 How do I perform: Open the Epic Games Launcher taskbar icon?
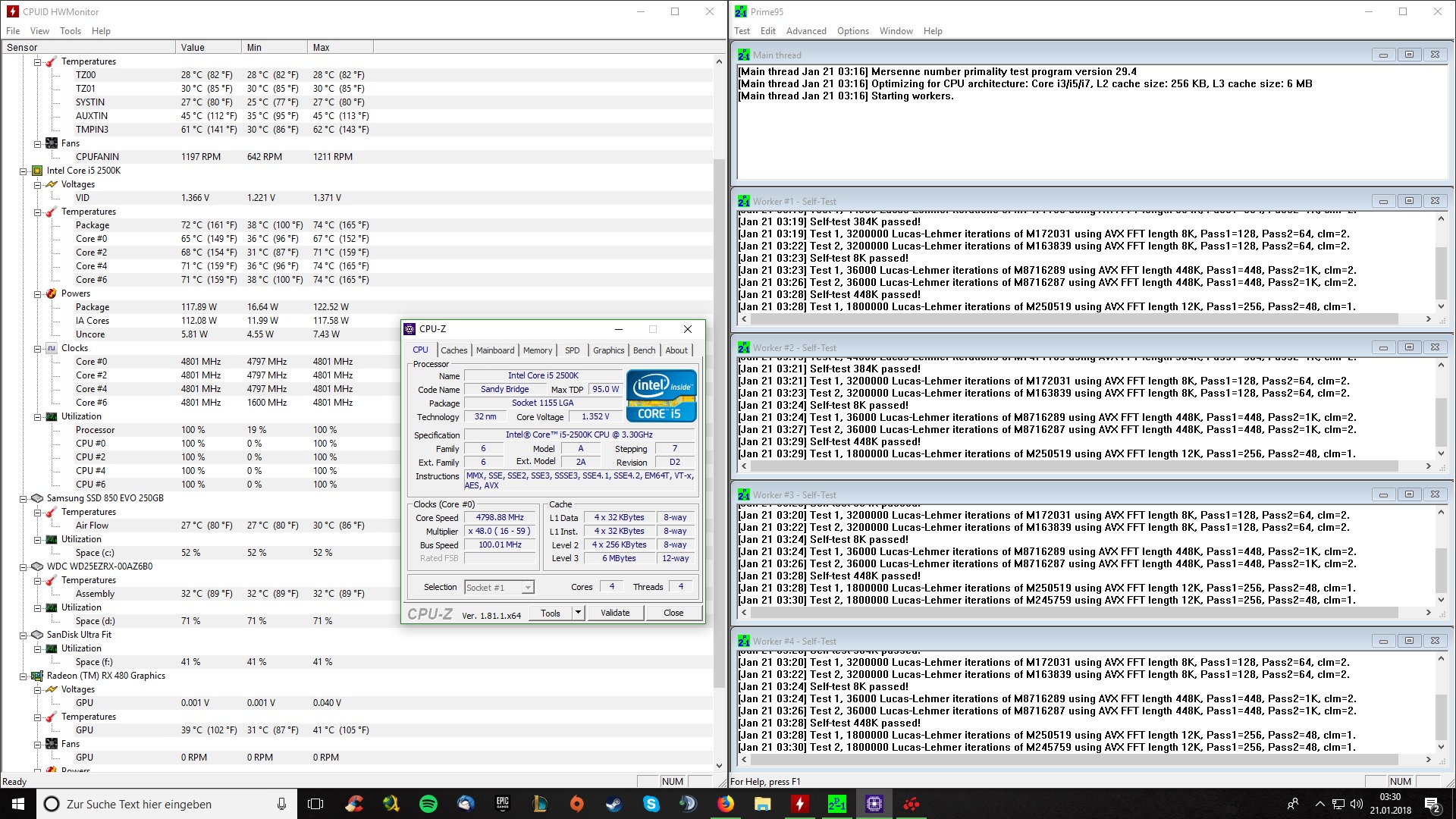tap(503, 804)
